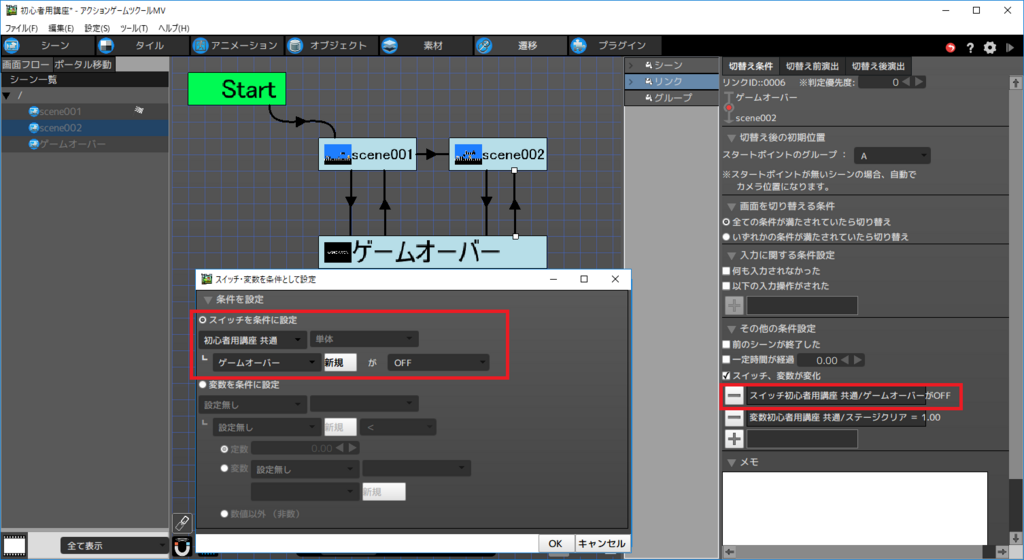Check 一定時間が経過 checkbox
The image size is (1024, 560).
click(726, 360)
